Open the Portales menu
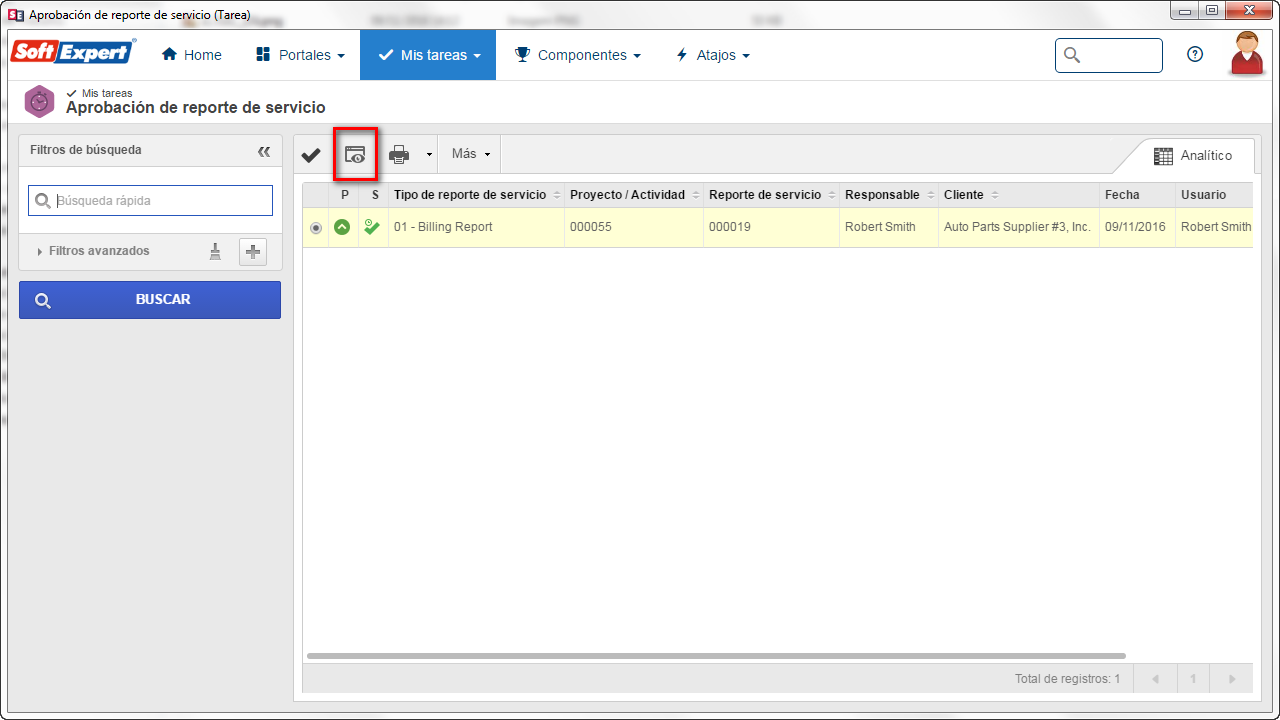 pyautogui.click(x=301, y=55)
